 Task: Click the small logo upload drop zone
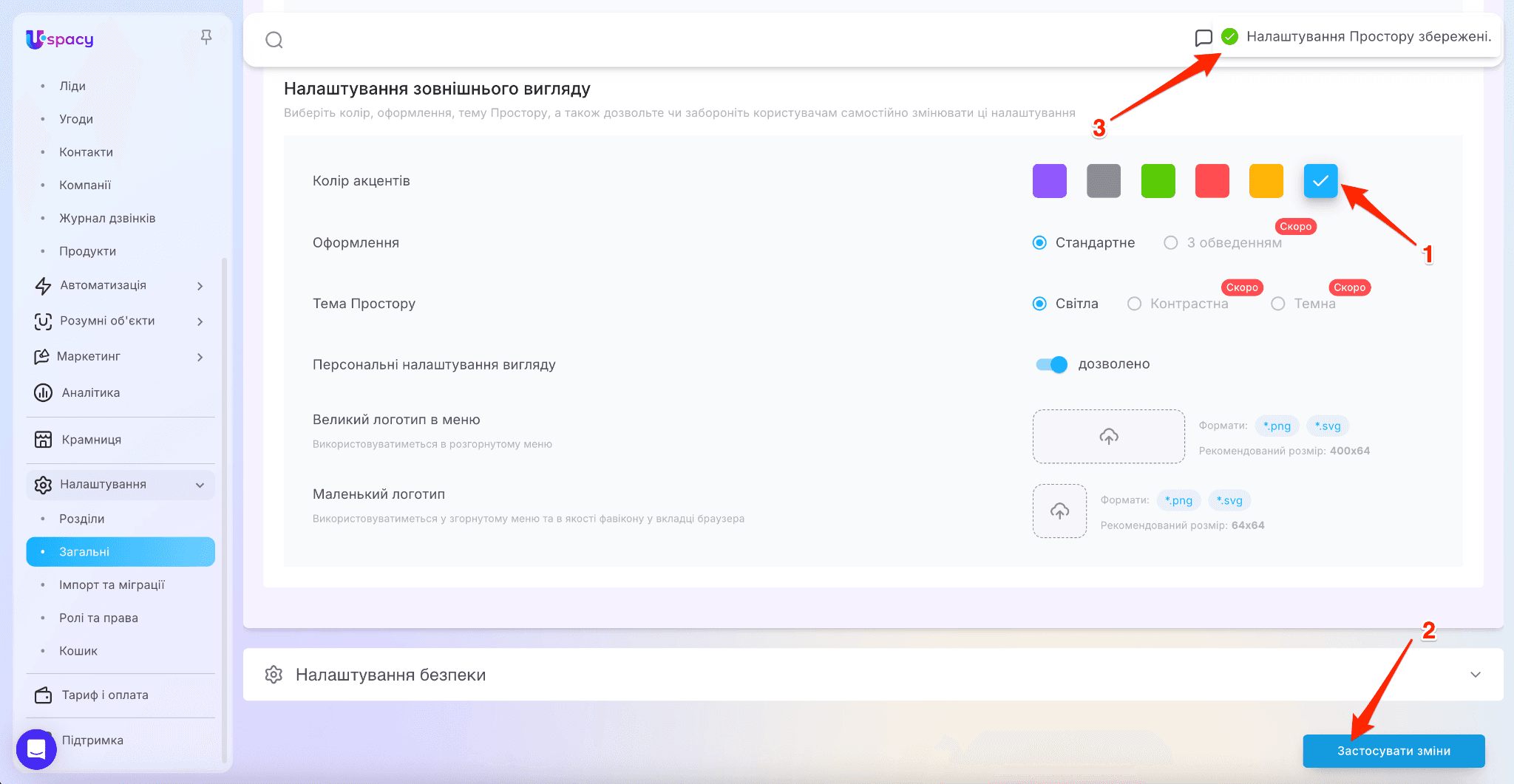coord(1059,511)
